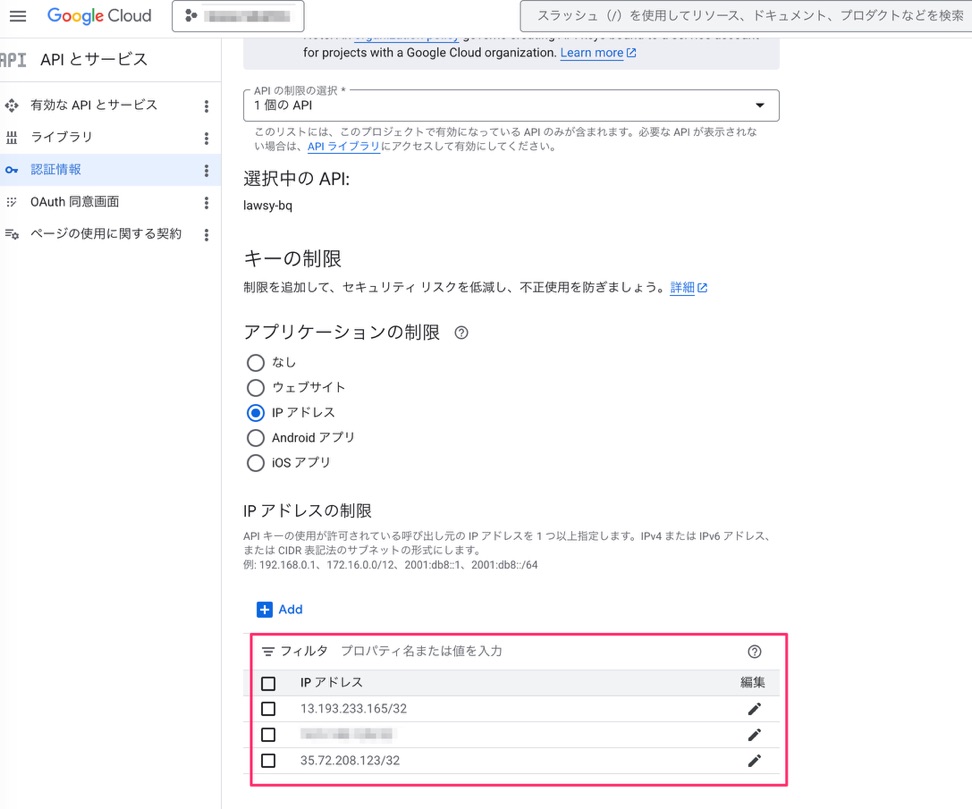Select the ウェブサイト radio option

coord(255,388)
